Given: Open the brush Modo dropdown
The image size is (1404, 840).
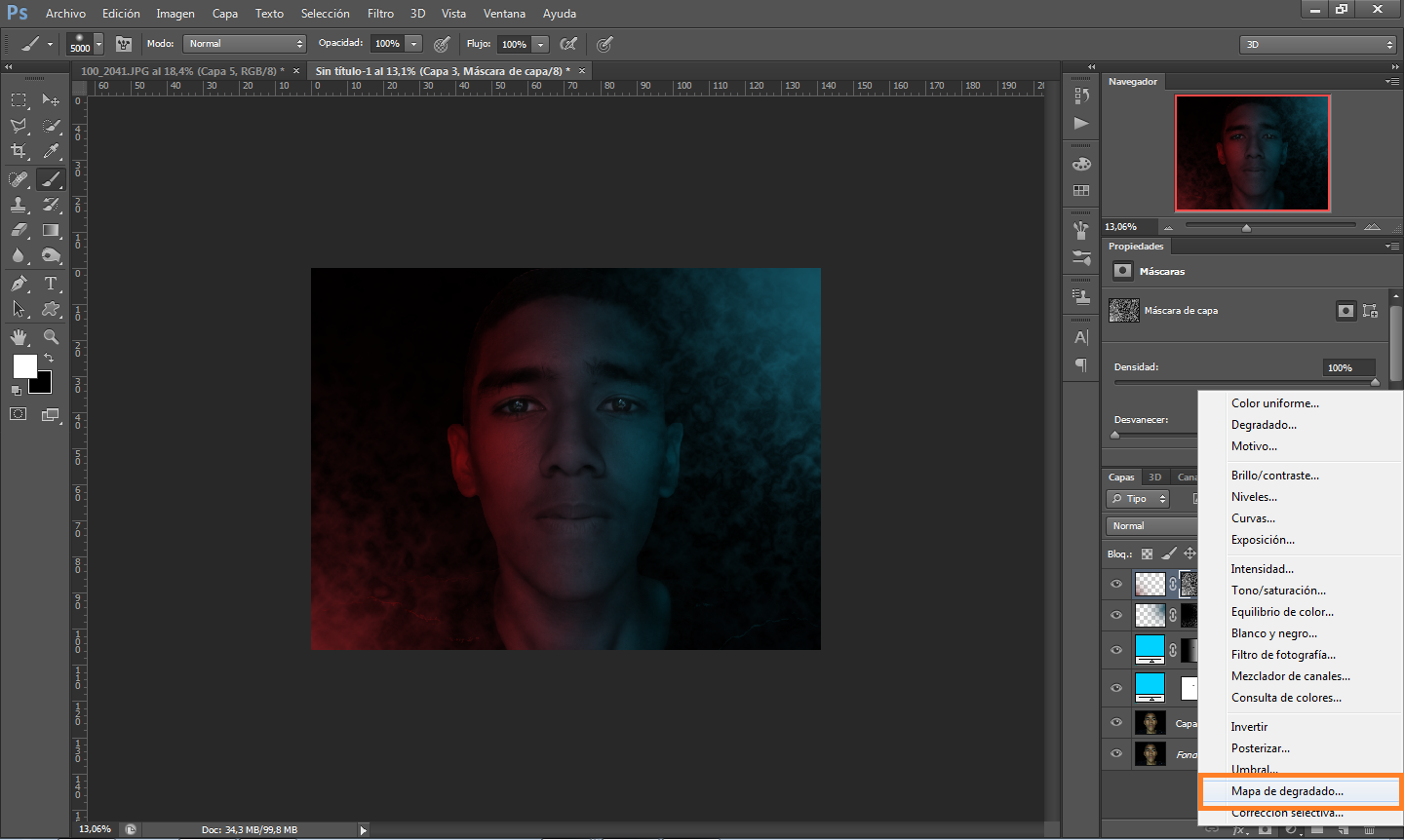Looking at the screenshot, I should (245, 44).
